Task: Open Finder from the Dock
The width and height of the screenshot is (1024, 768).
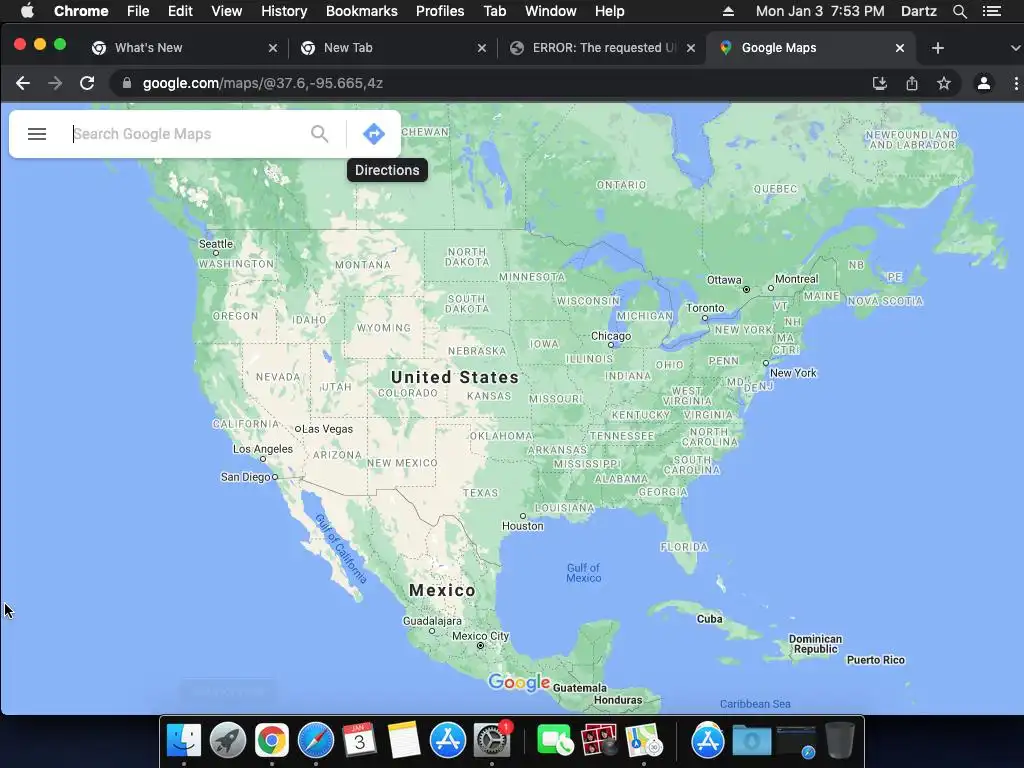Action: [x=184, y=740]
